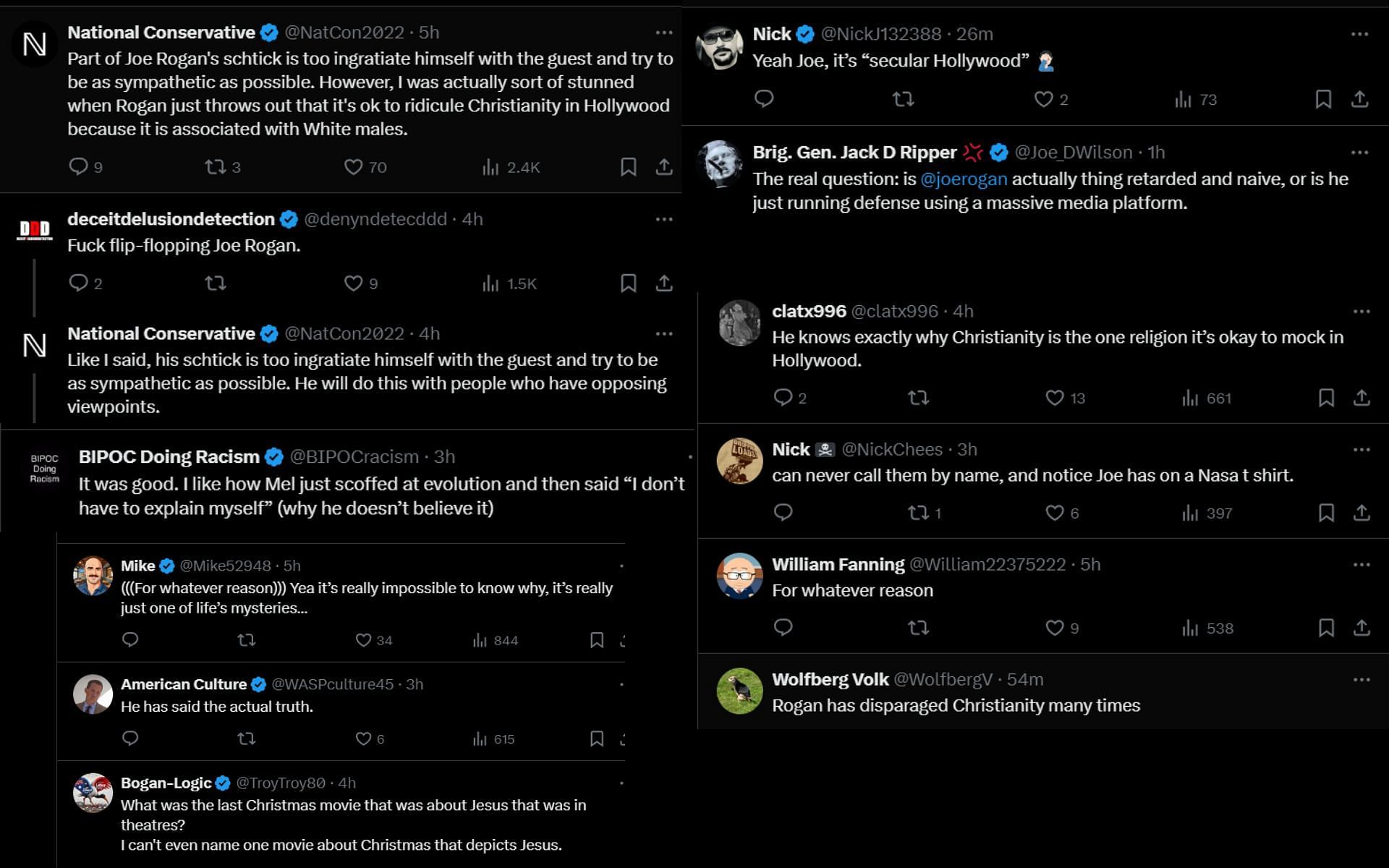The width and height of the screenshot is (1389, 868).
Task: Click the verified badge on NatCon2022 profile
Action: 267,32
